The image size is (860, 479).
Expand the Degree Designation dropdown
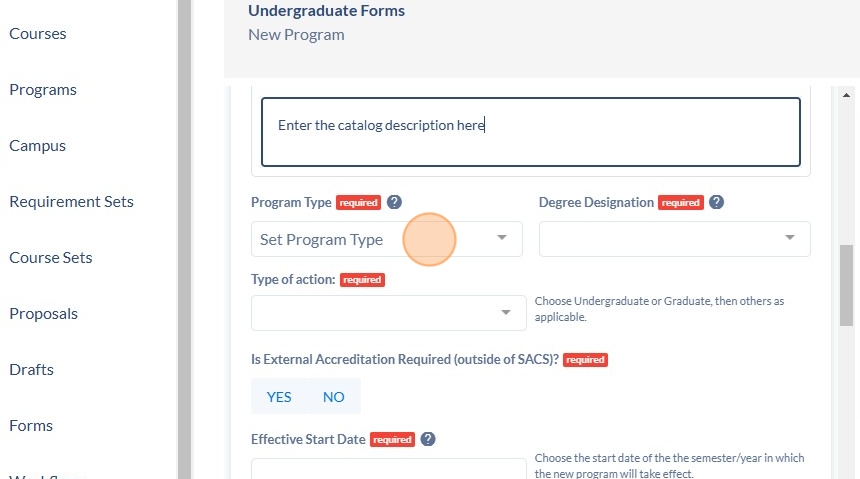coord(675,239)
